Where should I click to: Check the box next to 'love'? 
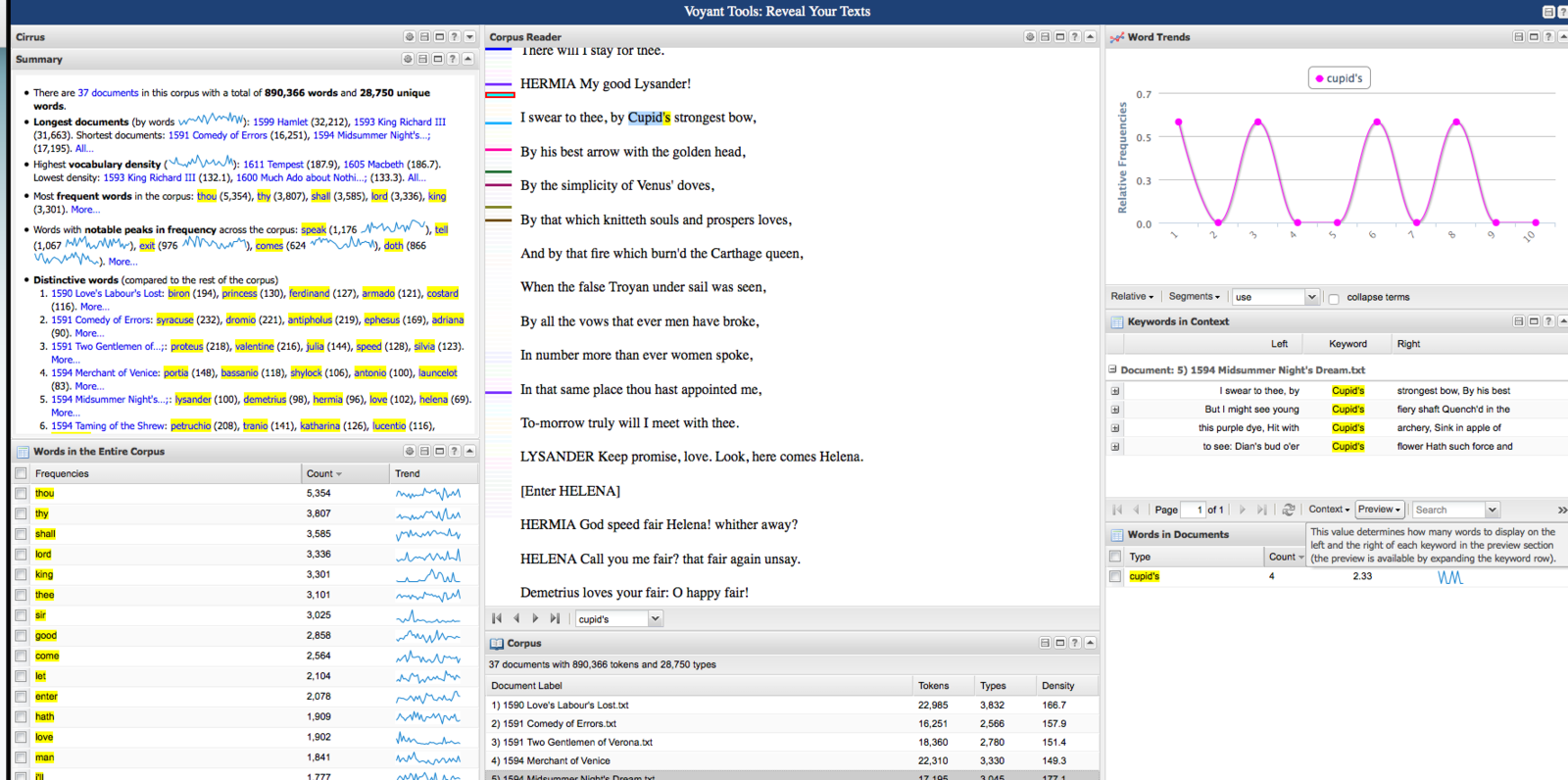tap(21, 737)
